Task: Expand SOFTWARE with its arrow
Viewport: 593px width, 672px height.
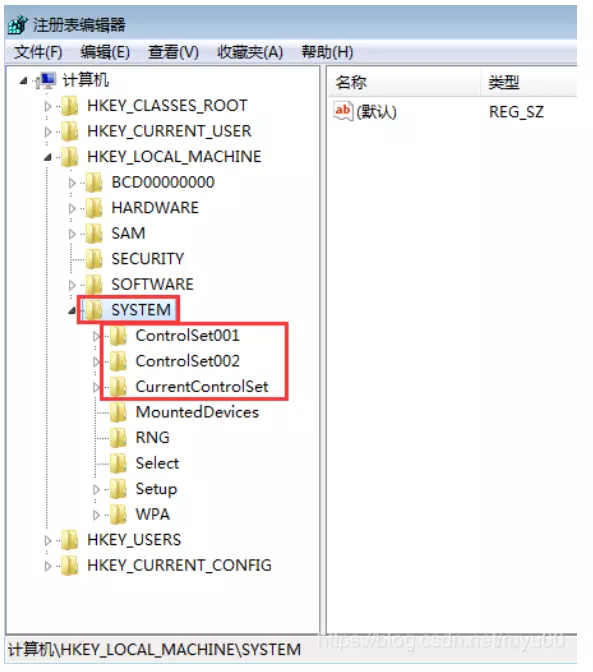Action: pos(72,285)
